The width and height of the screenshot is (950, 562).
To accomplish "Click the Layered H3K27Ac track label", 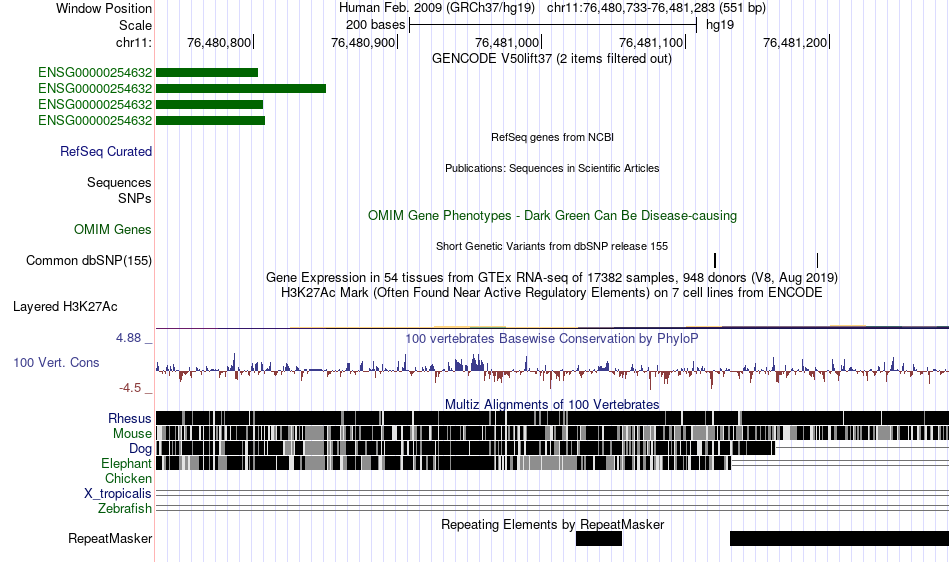I will 65,306.
